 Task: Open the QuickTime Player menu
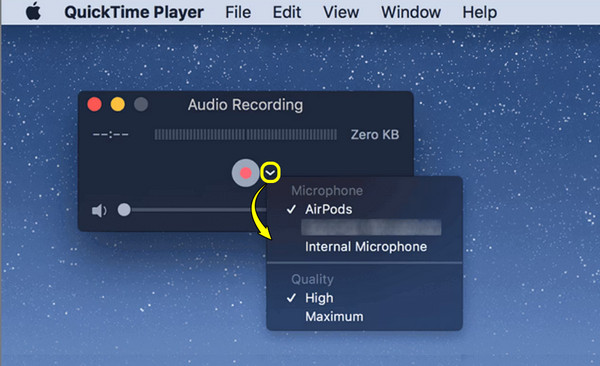[134, 12]
